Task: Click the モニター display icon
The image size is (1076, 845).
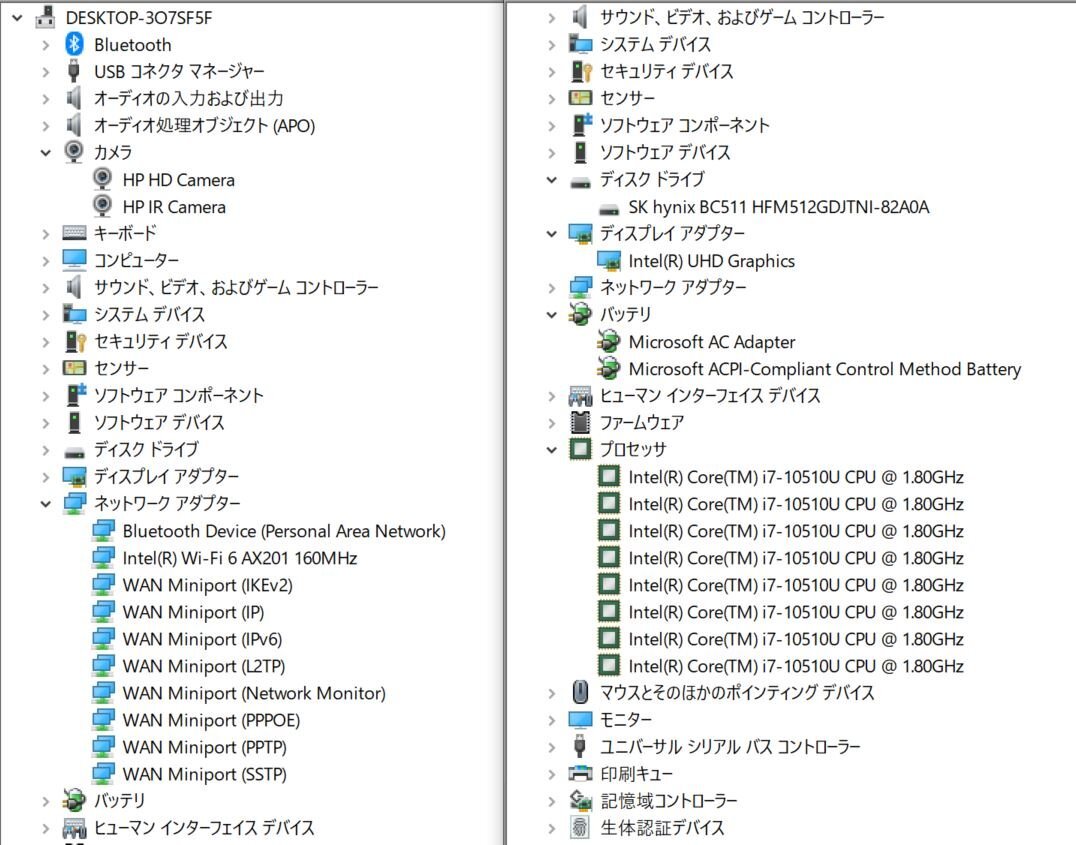Action: click(581, 719)
